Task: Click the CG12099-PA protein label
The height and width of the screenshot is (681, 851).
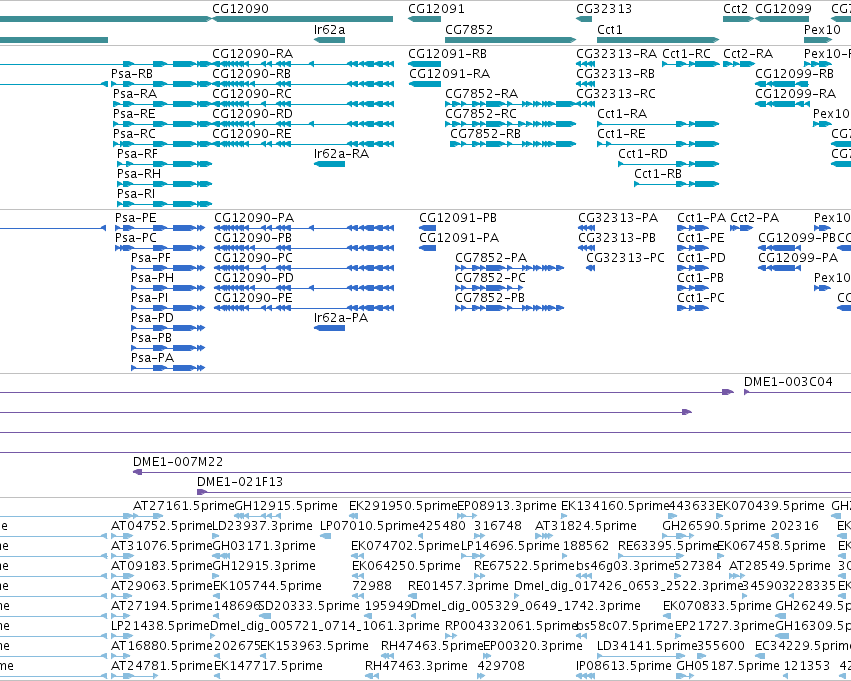Action: (798, 258)
